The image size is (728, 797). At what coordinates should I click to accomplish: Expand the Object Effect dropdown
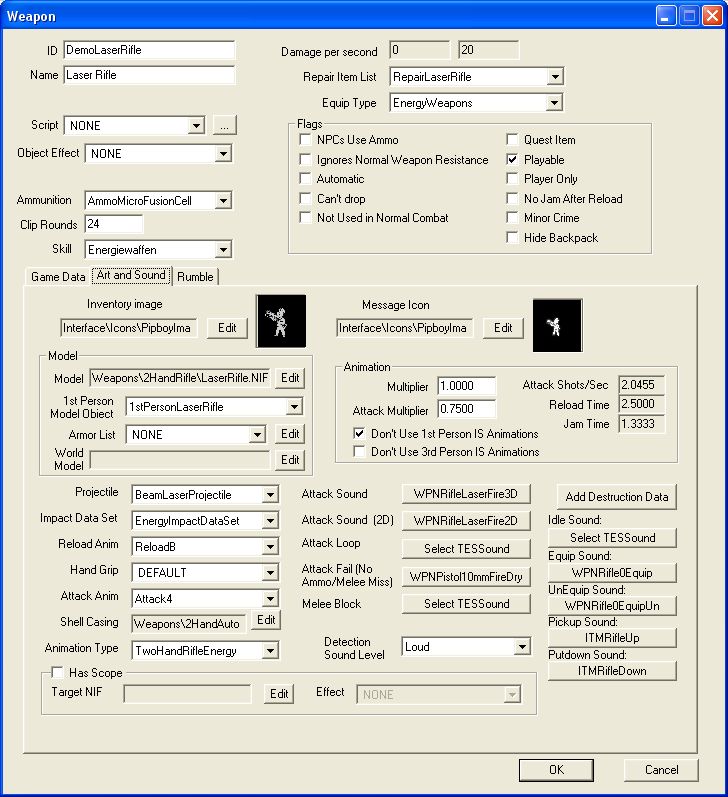(223, 154)
